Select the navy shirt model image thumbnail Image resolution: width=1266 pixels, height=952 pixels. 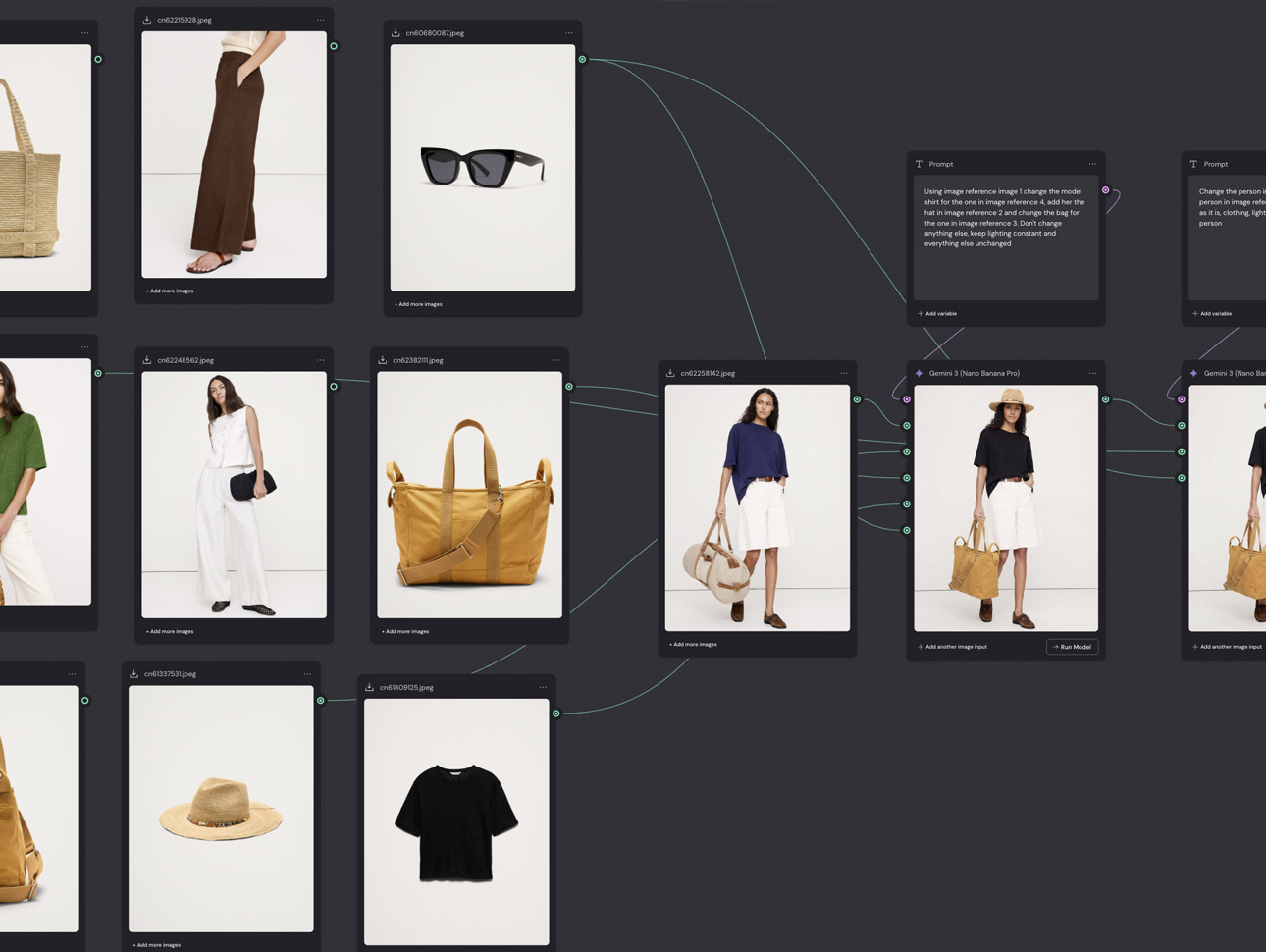(758, 507)
